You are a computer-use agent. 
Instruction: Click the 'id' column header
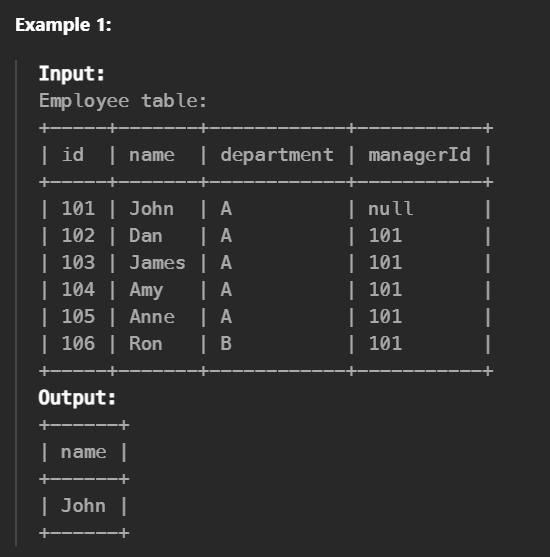(x=73, y=155)
